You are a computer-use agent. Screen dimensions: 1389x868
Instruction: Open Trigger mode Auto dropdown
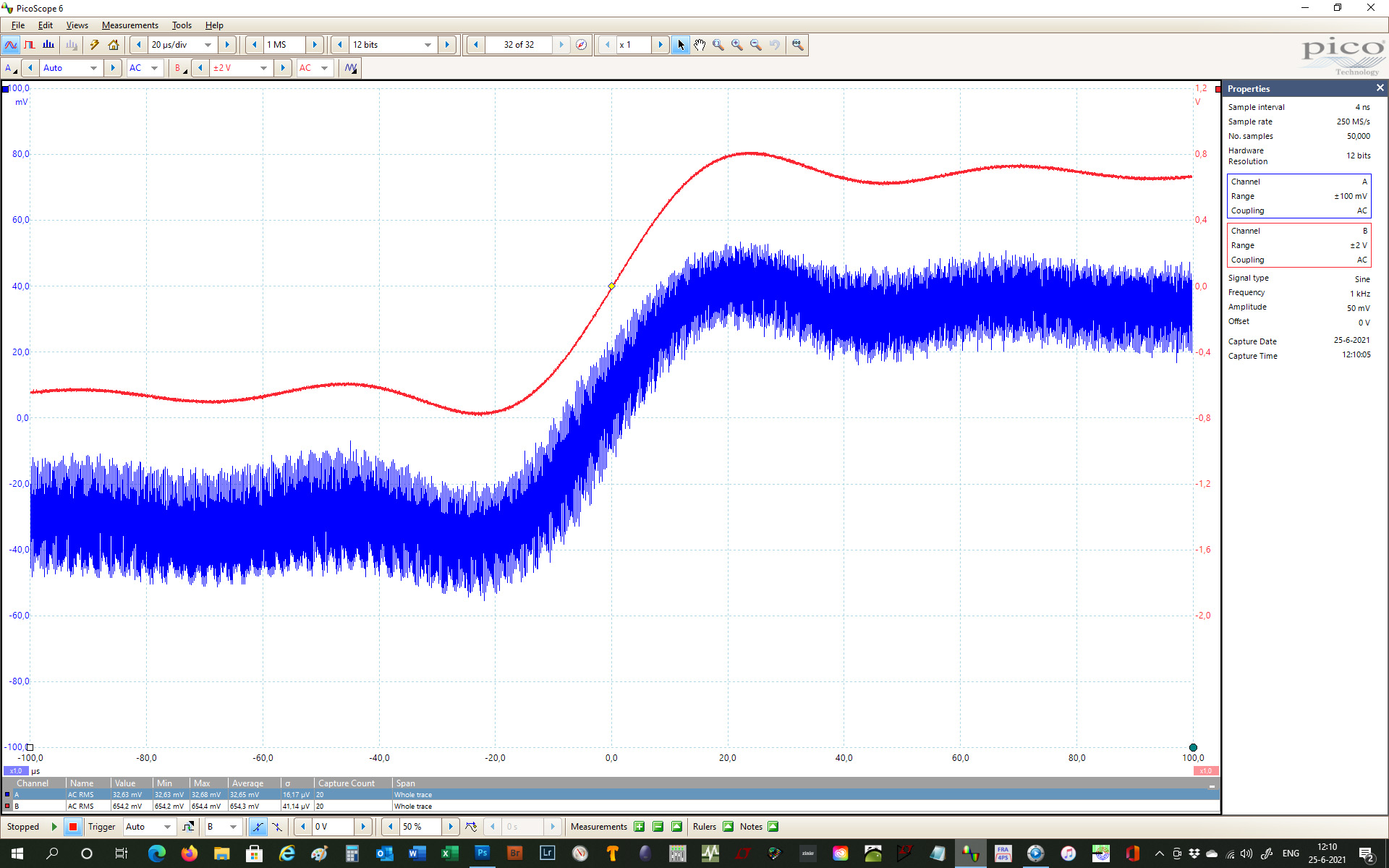click(x=167, y=827)
